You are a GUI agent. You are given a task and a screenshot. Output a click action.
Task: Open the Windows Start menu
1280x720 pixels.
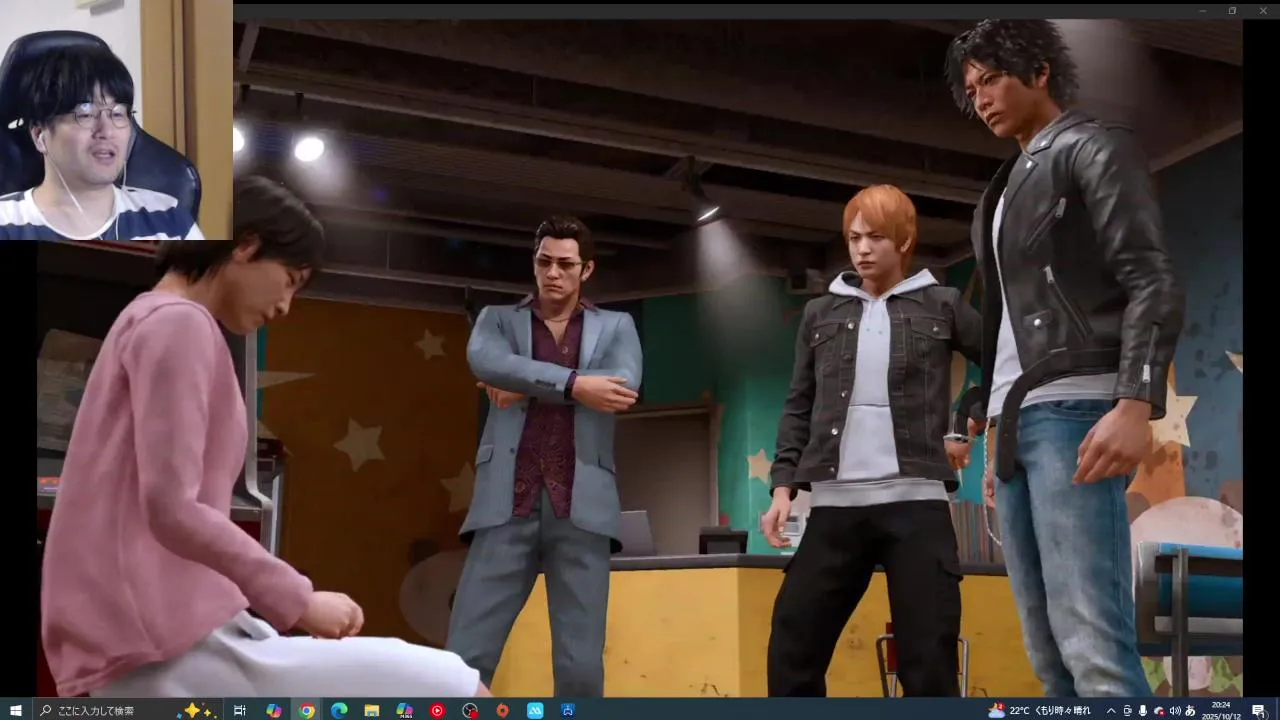15,710
